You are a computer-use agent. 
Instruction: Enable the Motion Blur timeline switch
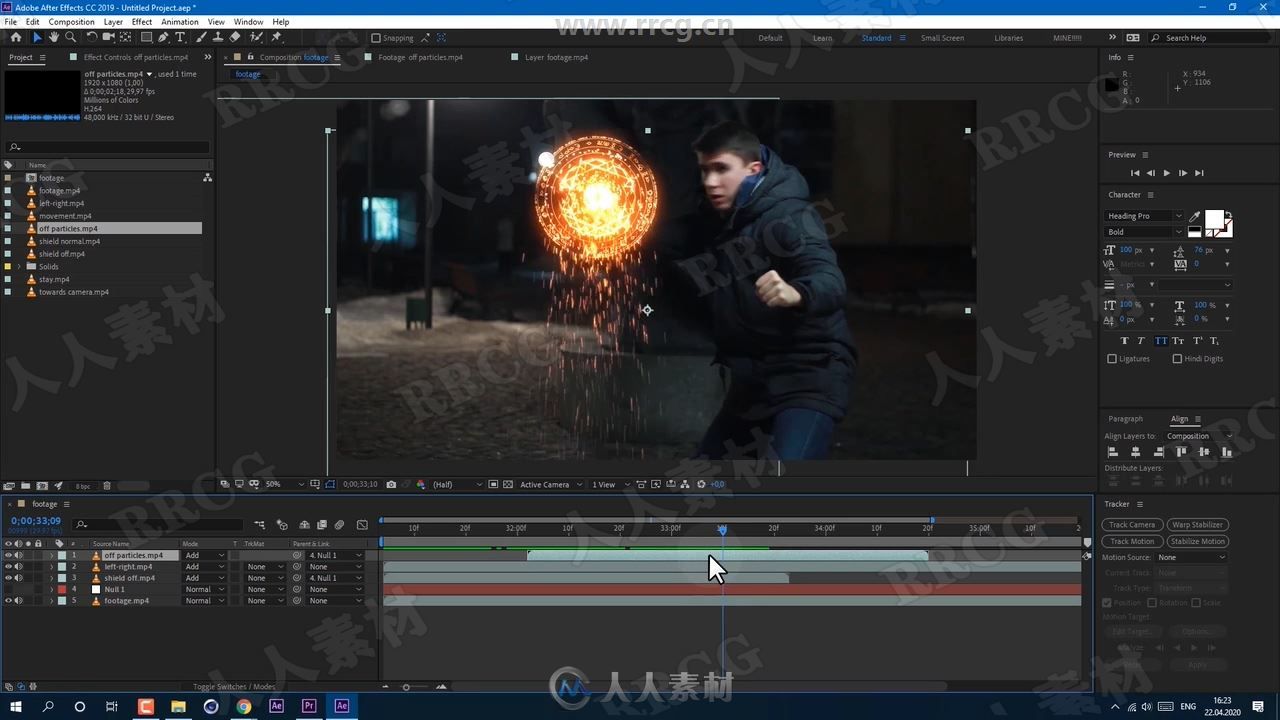(339, 524)
